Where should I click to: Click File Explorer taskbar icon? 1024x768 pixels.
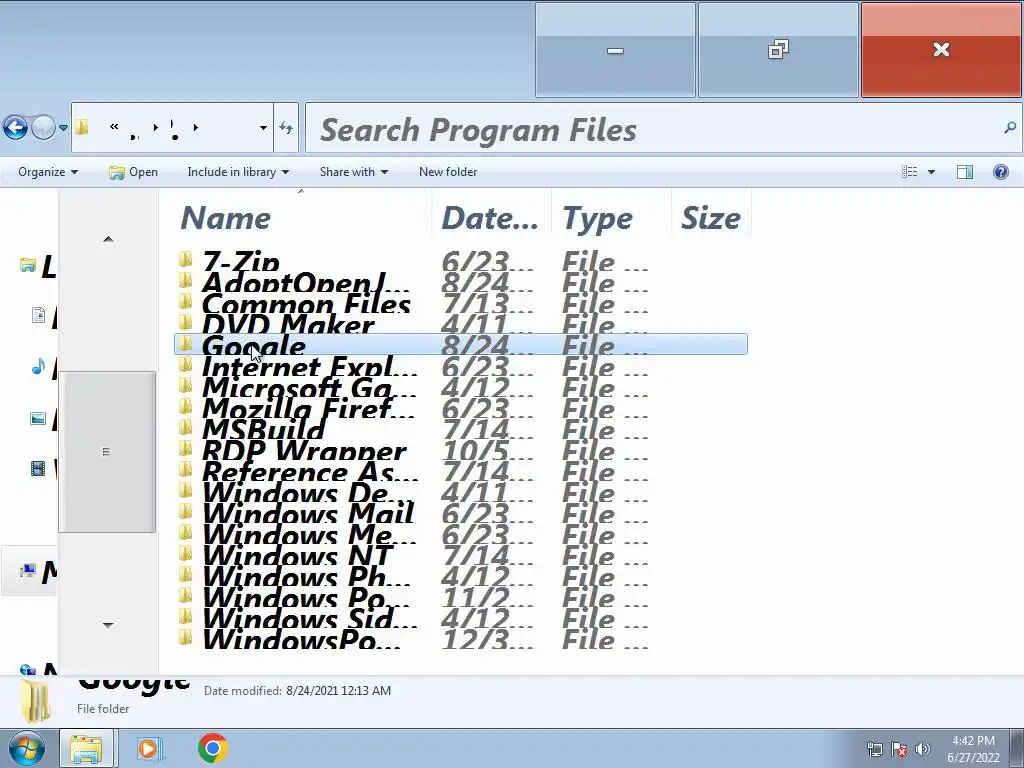coord(87,748)
